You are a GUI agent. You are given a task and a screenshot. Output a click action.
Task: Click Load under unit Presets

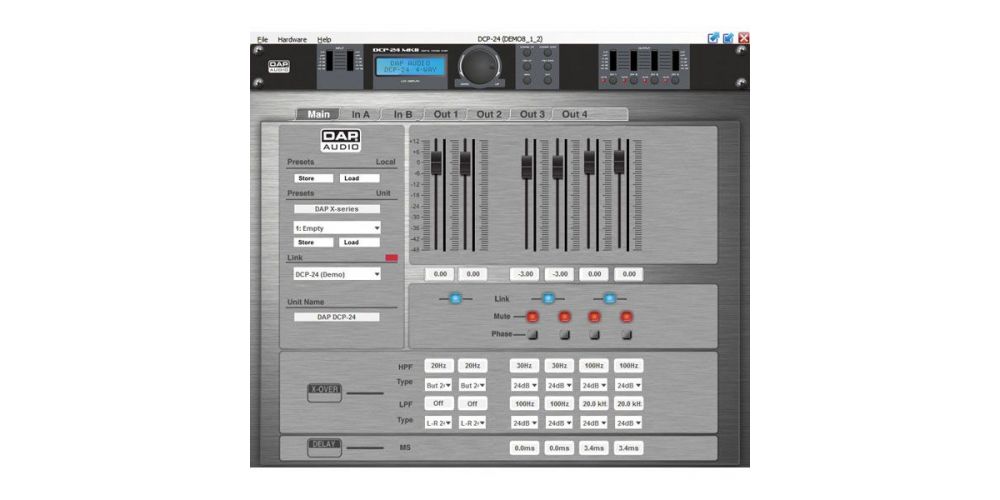click(x=360, y=242)
